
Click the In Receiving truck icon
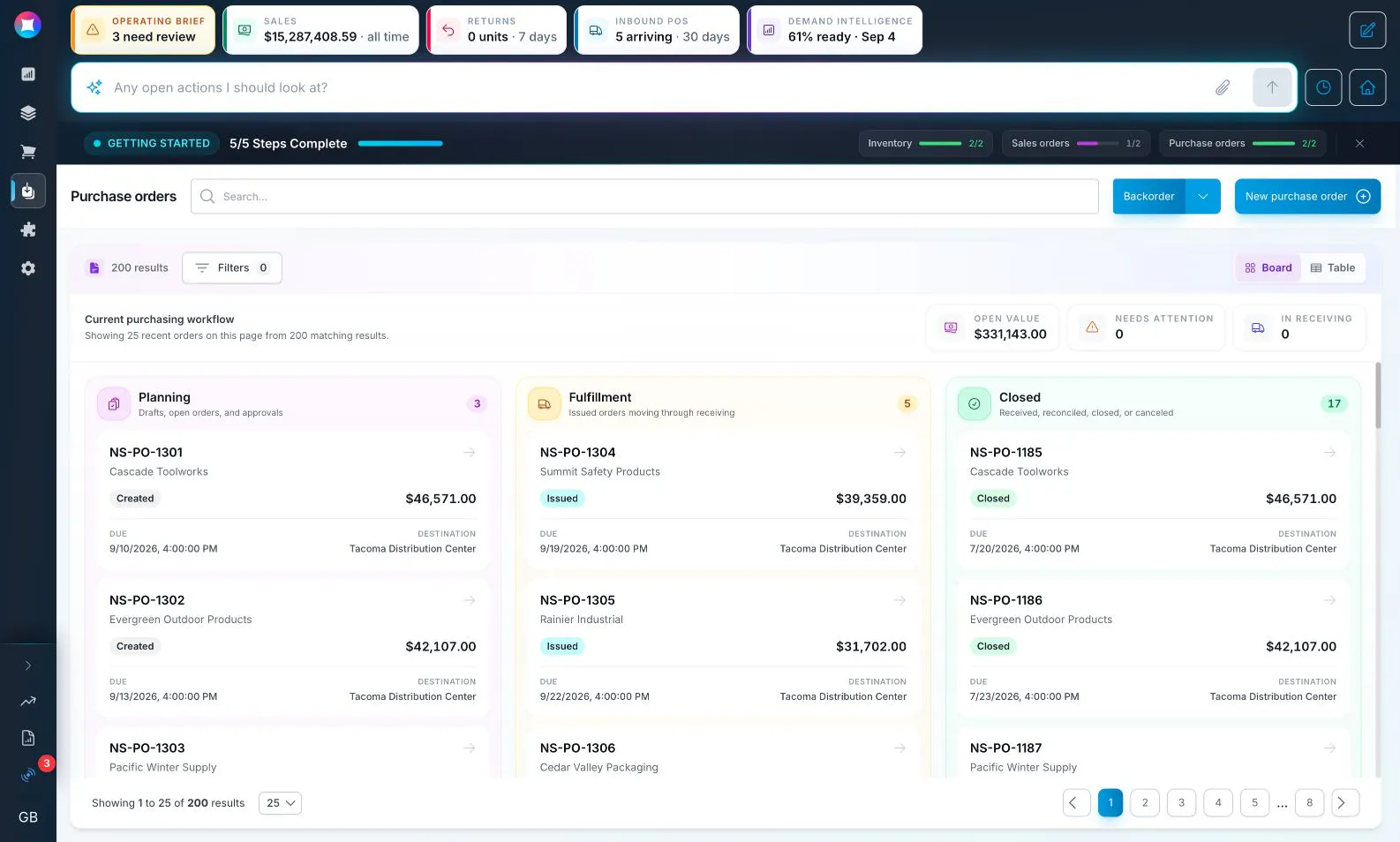pos(1258,327)
